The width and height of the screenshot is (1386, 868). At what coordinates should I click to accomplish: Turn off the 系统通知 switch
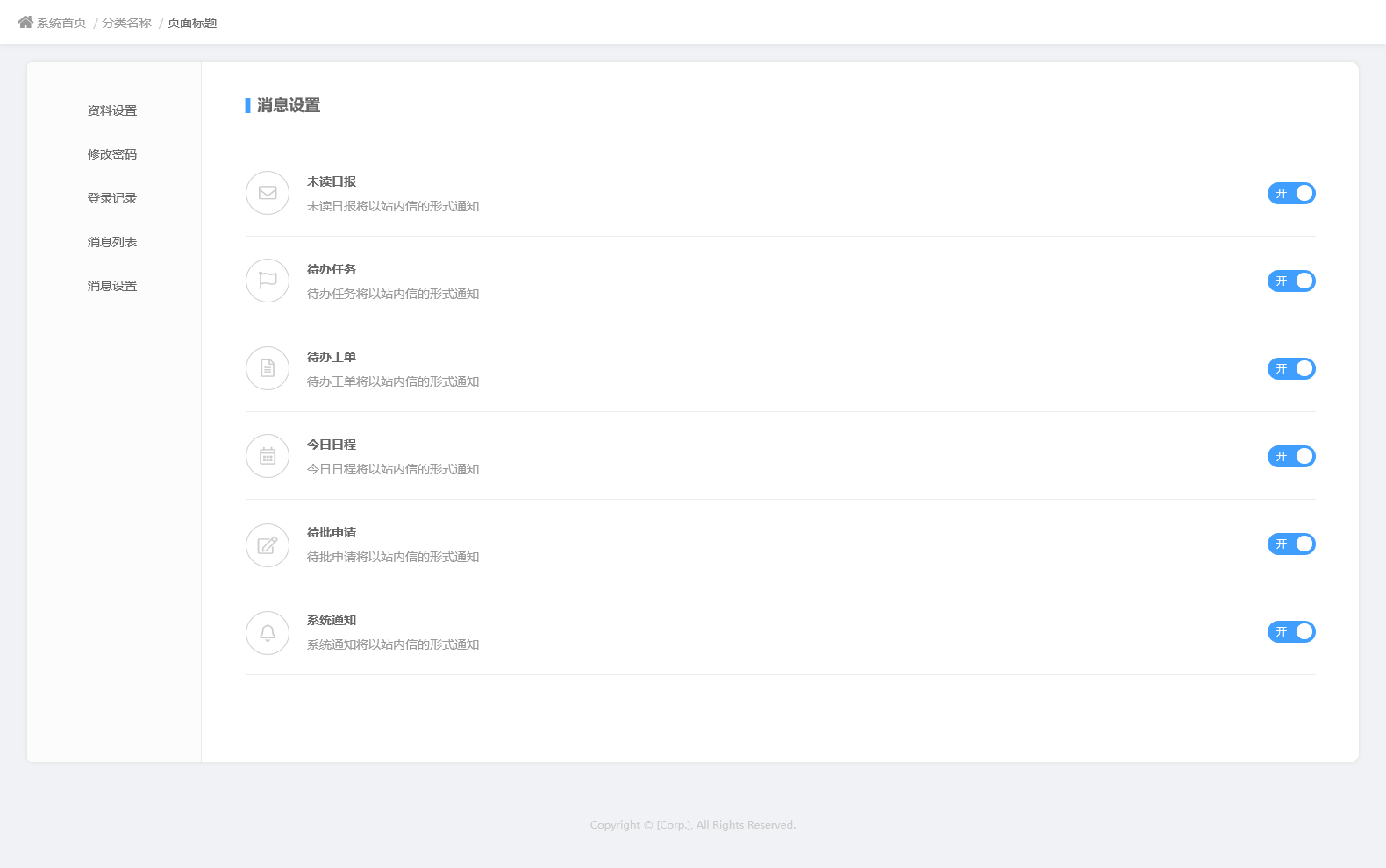1291,631
